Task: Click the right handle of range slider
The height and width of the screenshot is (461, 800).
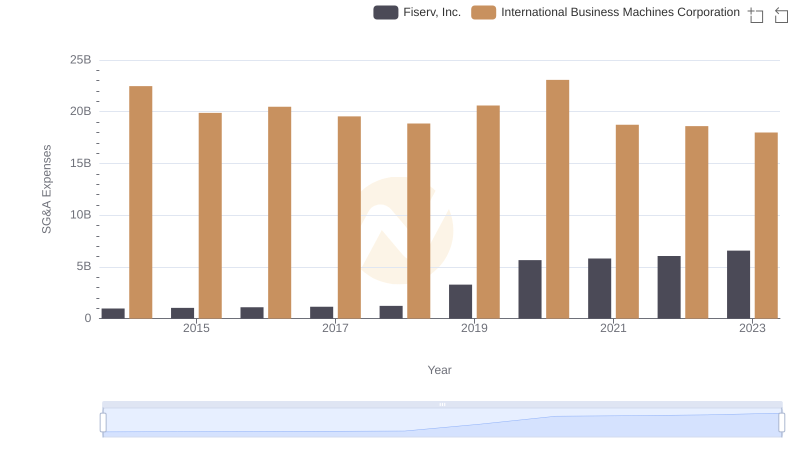Action: [782, 423]
